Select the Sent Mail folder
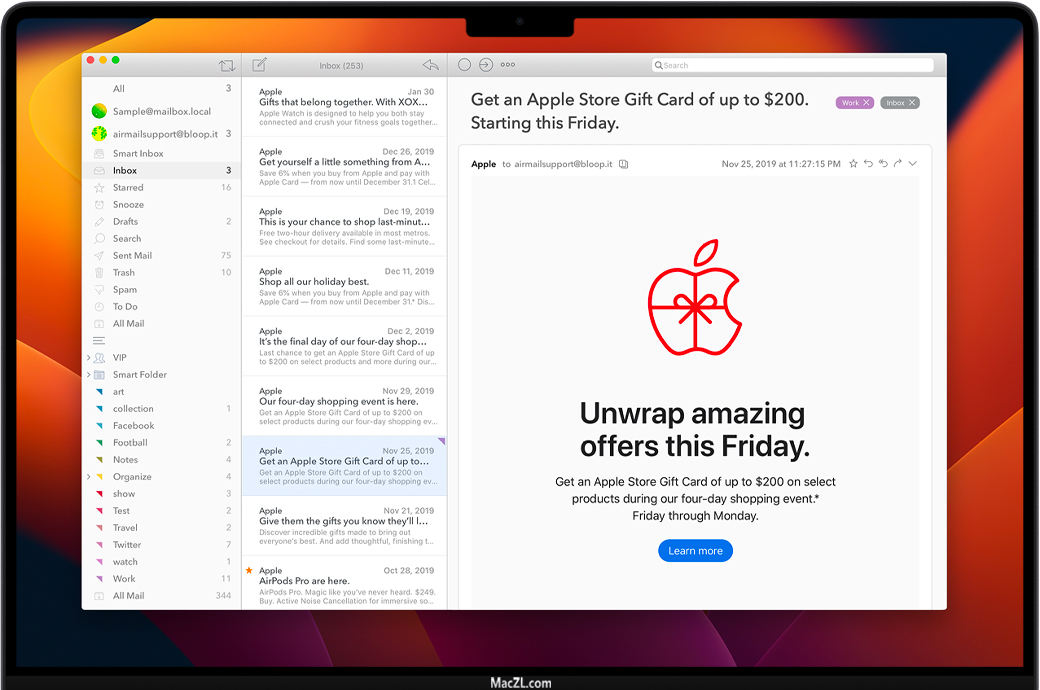This screenshot has width=1040, height=690. tap(132, 256)
